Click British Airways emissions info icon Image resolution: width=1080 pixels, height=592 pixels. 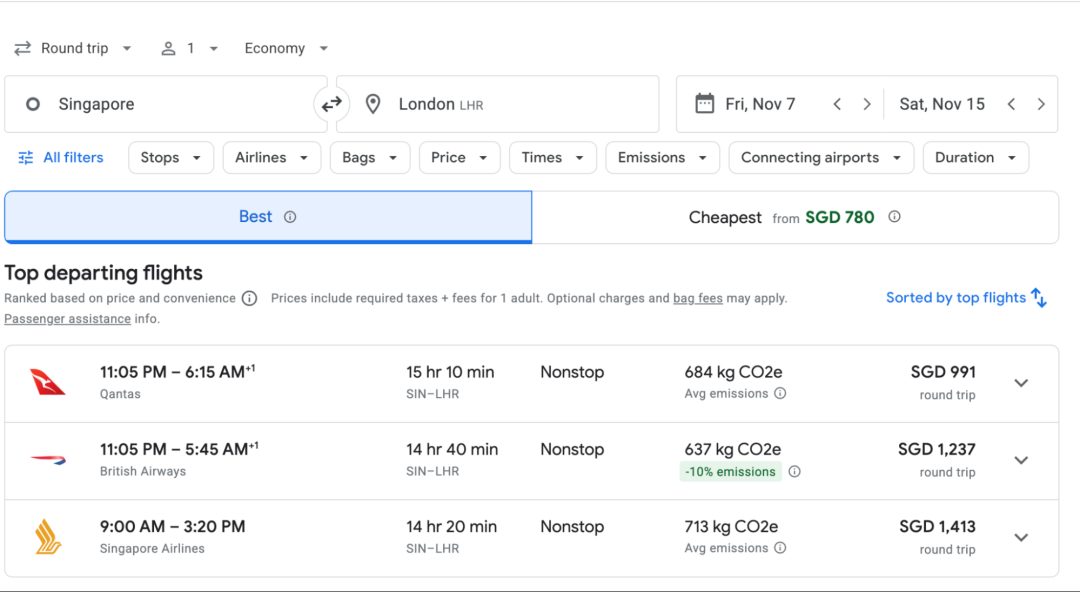tap(794, 472)
